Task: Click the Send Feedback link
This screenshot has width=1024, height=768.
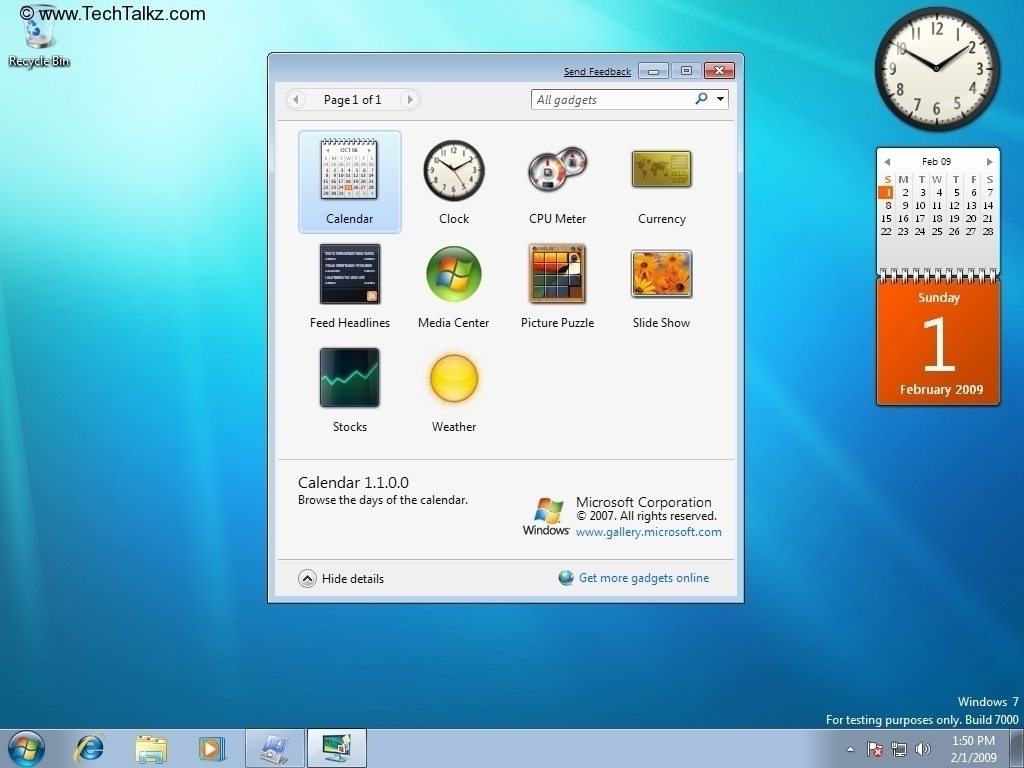Action: (597, 72)
